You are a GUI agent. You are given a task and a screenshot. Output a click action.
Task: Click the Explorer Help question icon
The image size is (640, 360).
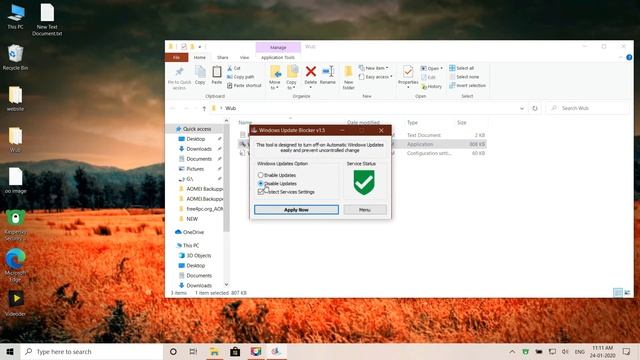coord(629,58)
